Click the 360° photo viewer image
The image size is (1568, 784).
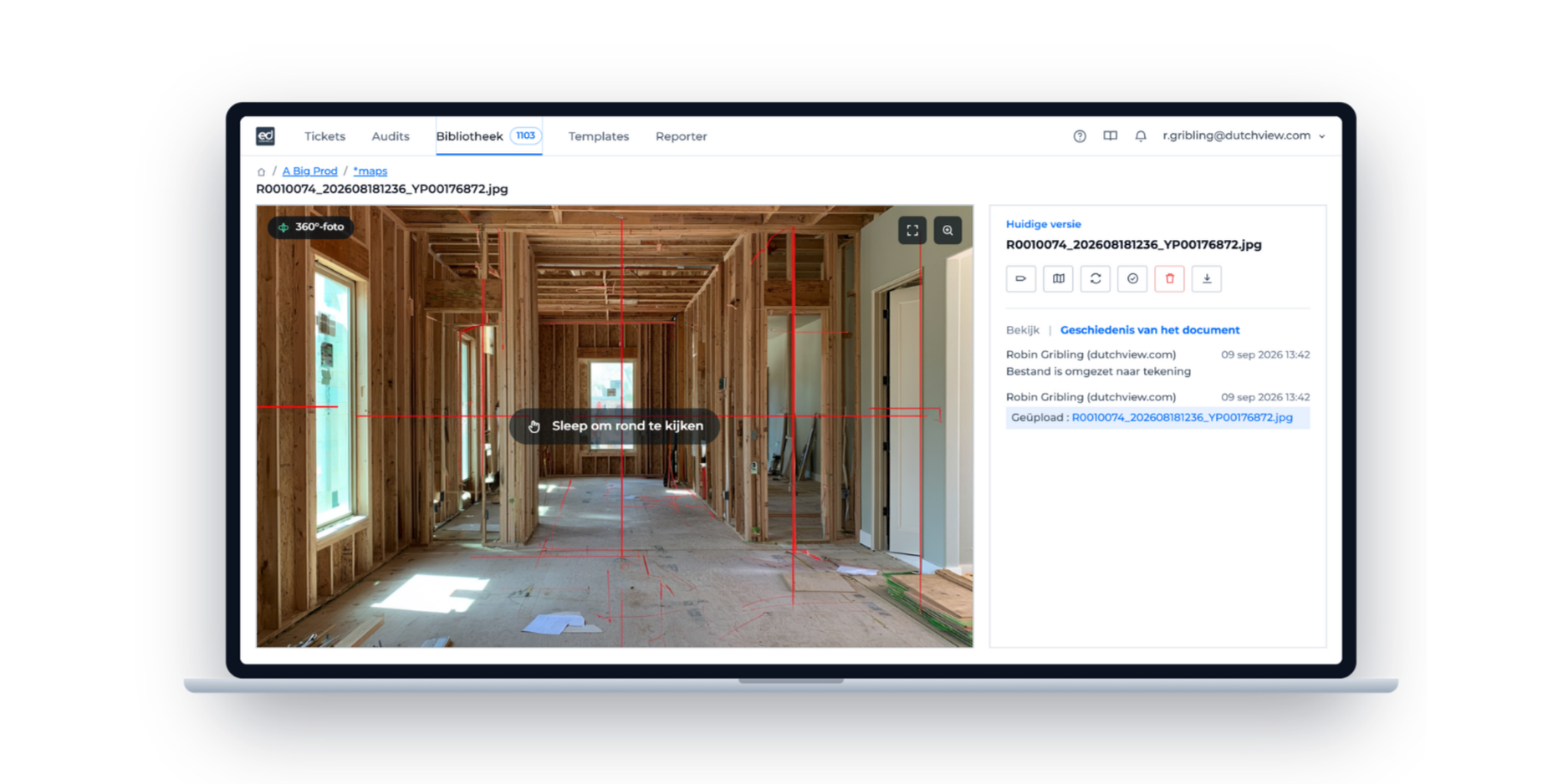[x=615, y=426]
